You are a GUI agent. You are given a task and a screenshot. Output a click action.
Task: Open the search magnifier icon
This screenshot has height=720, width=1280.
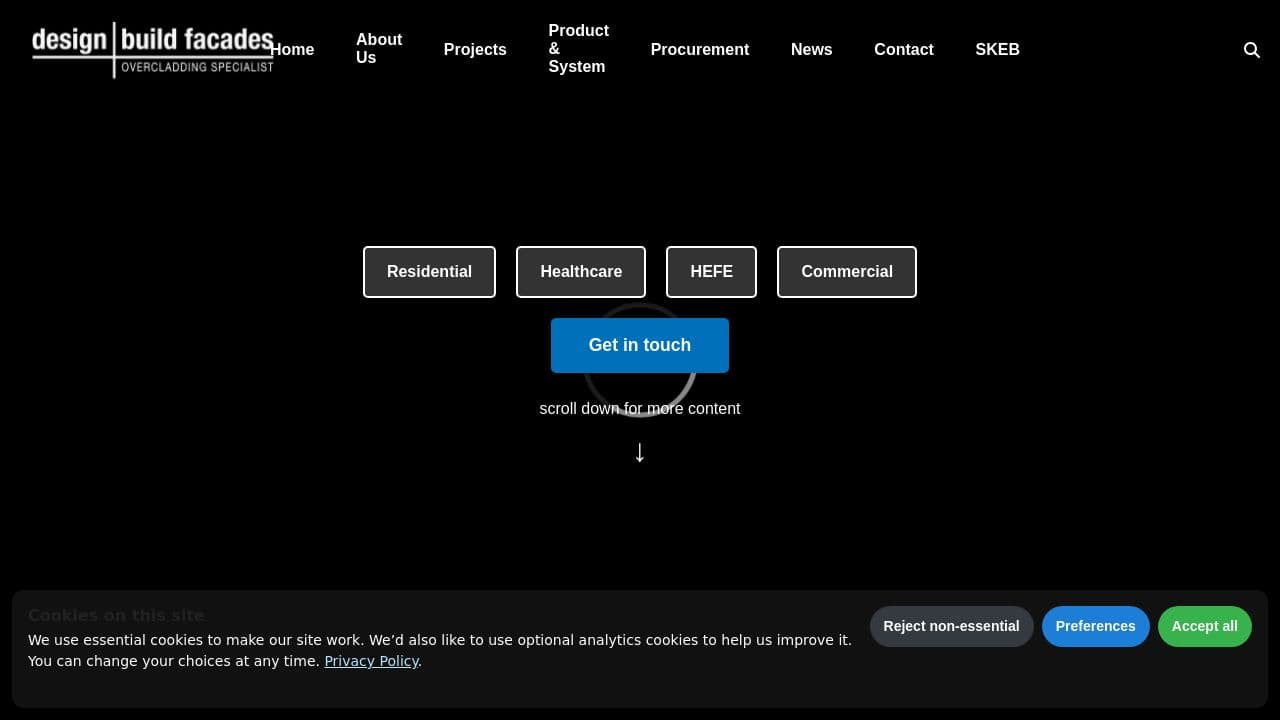coord(1251,50)
